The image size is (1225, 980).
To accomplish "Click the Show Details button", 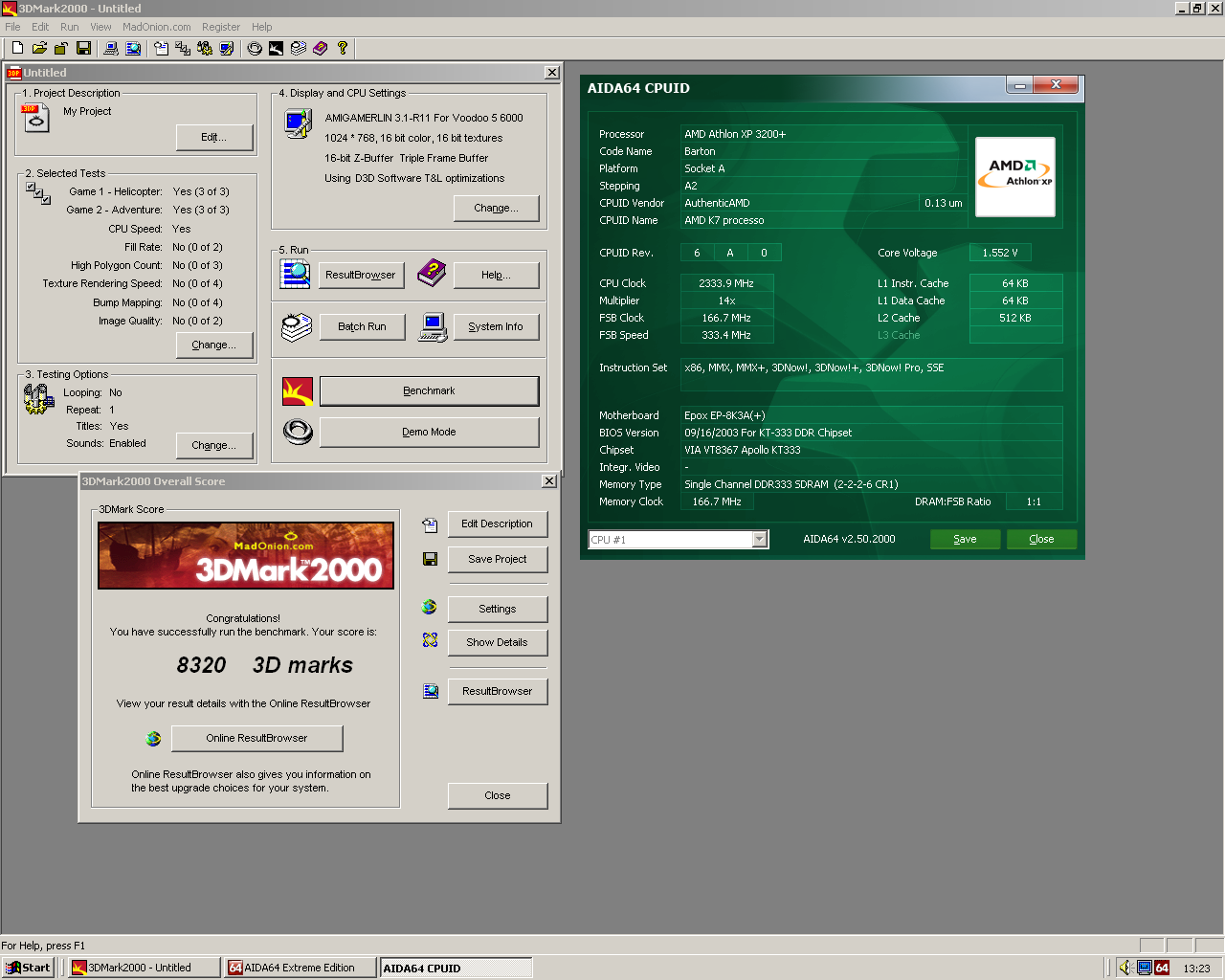I will tap(498, 643).
